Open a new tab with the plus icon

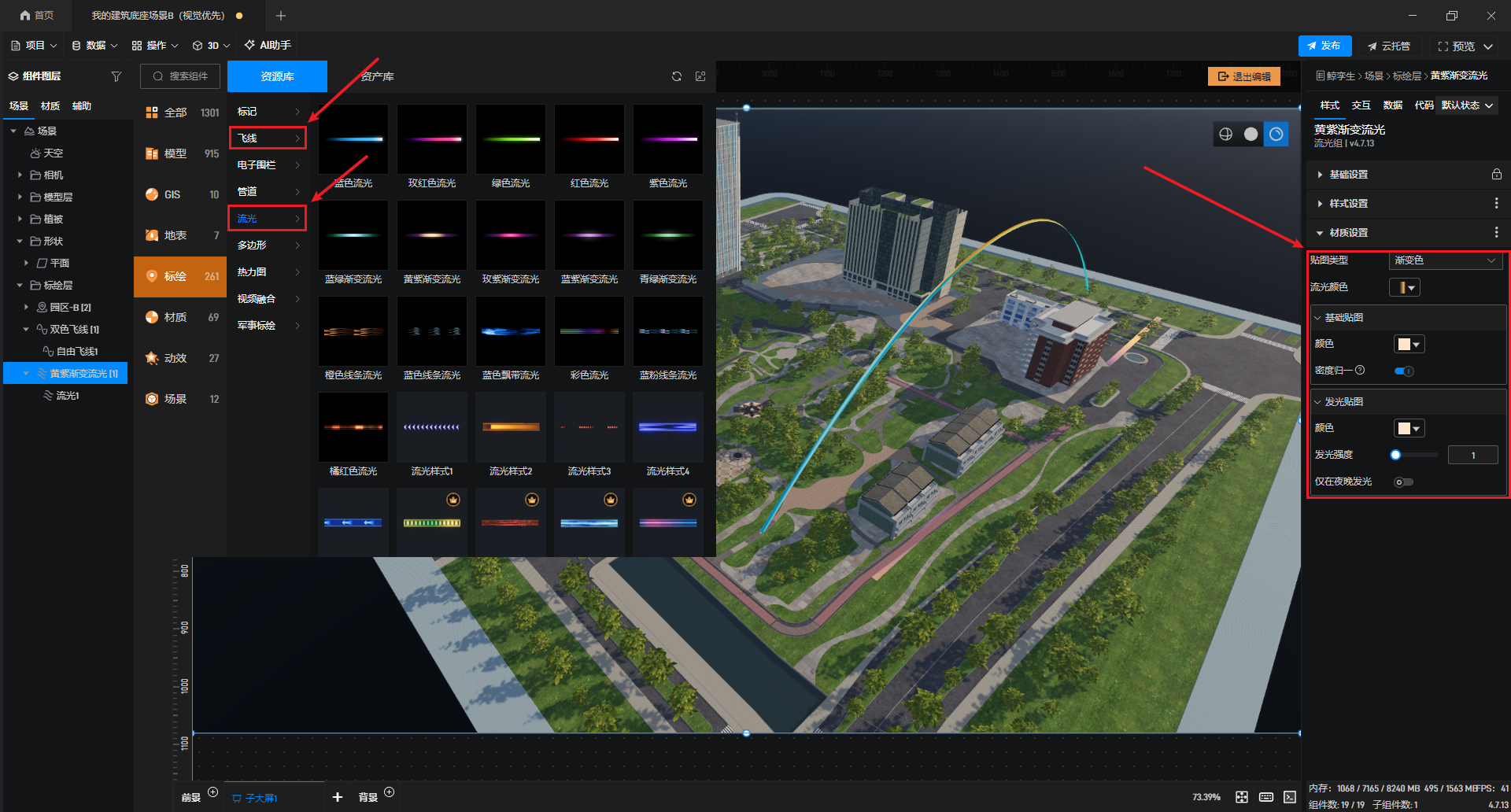point(281,16)
